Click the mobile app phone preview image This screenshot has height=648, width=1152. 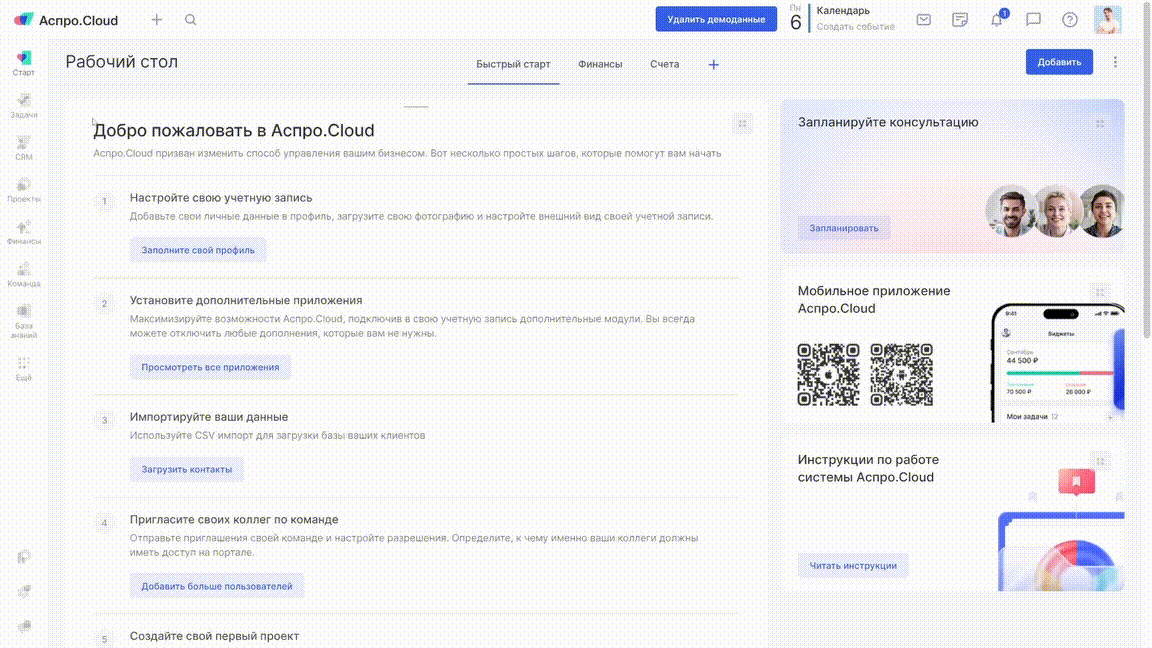1058,362
